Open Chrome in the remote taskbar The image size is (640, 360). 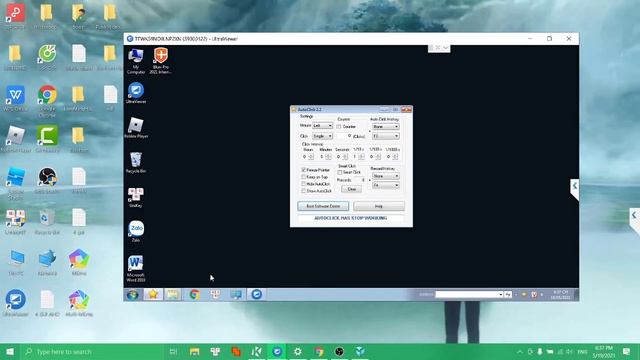(x=195, y=294)
